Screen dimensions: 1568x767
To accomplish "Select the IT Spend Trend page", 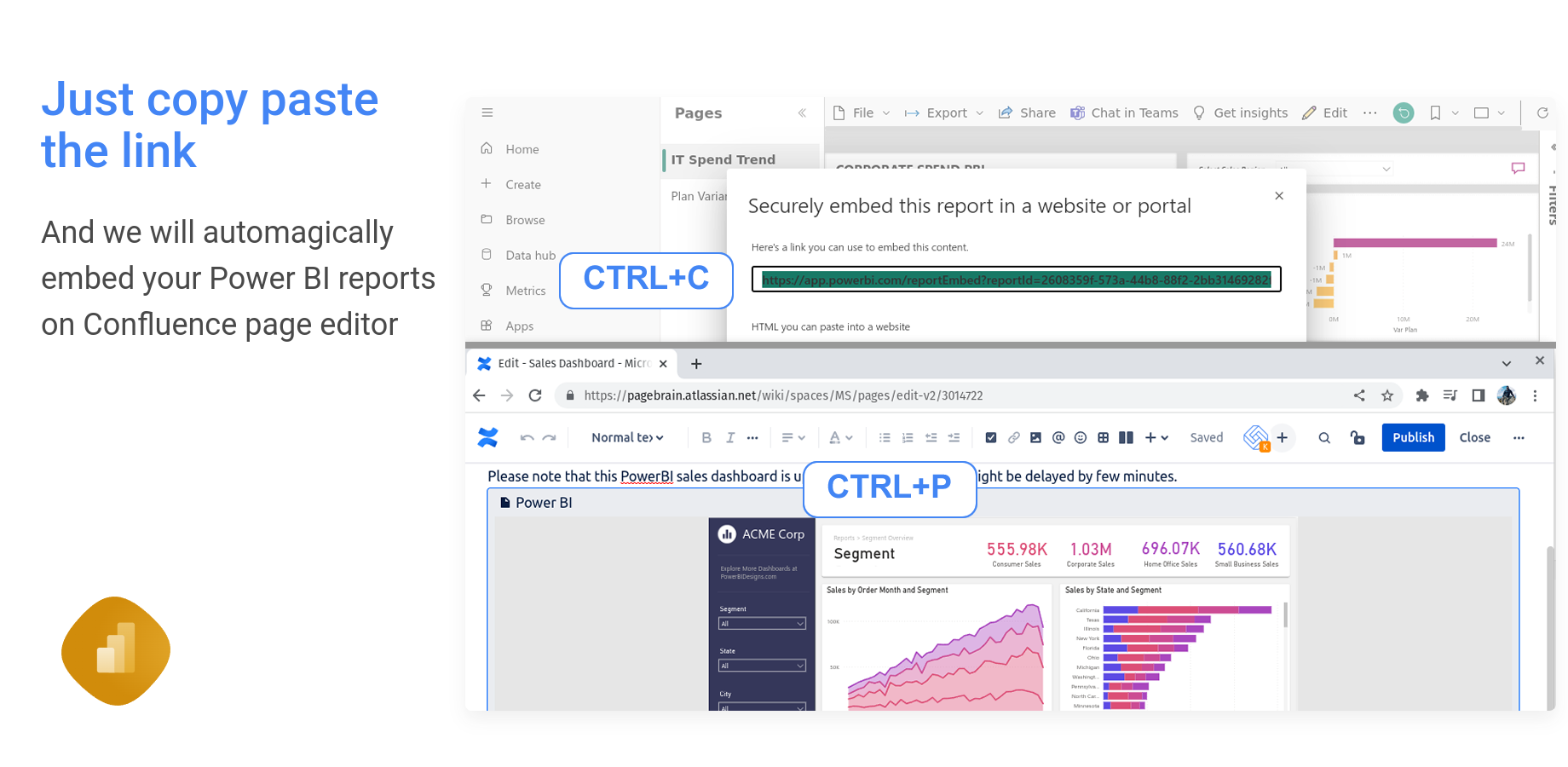I will point(740,159).
